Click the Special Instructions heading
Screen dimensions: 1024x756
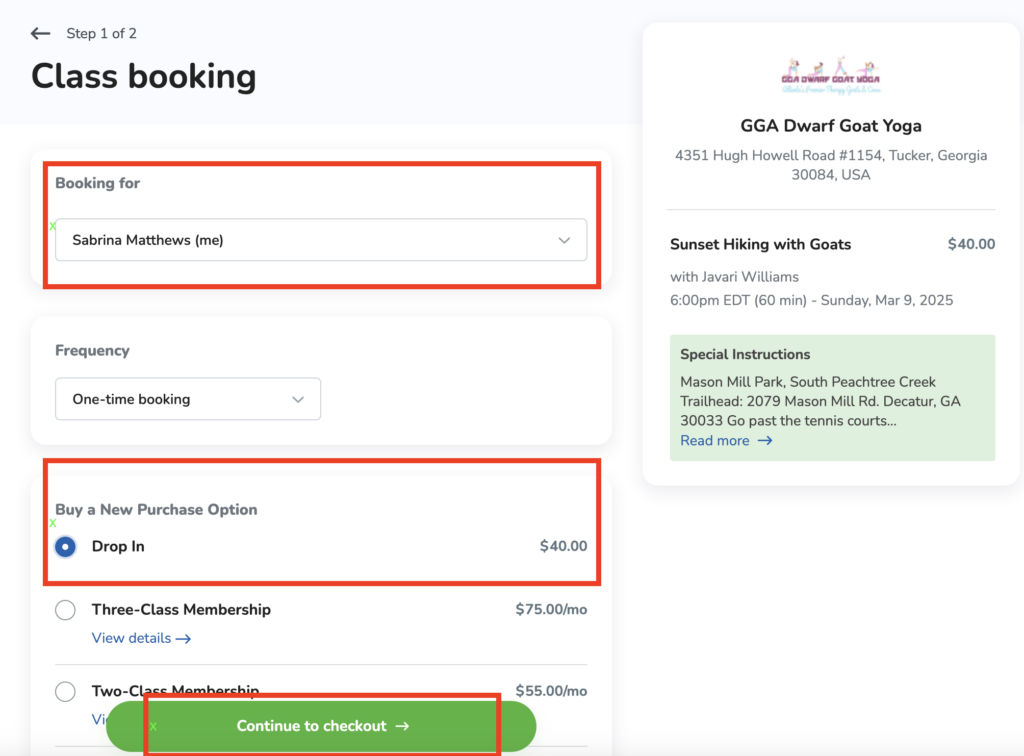[x=745, y=354]
